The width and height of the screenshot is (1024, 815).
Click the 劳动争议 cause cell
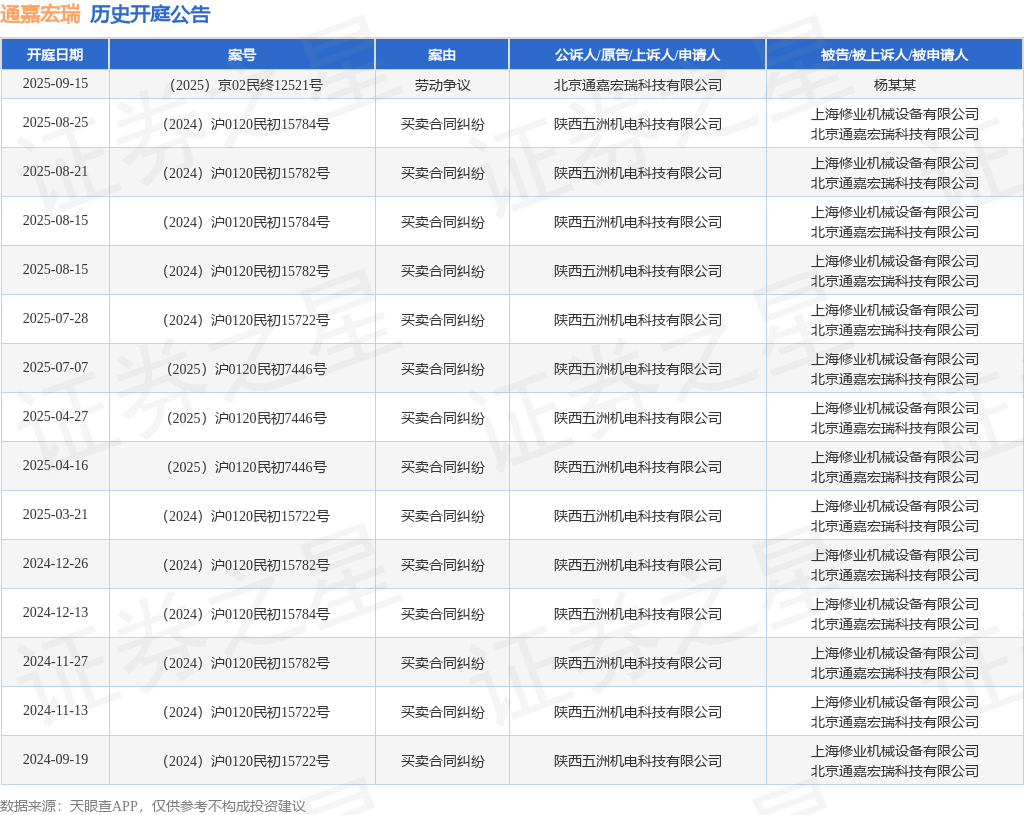442,85
